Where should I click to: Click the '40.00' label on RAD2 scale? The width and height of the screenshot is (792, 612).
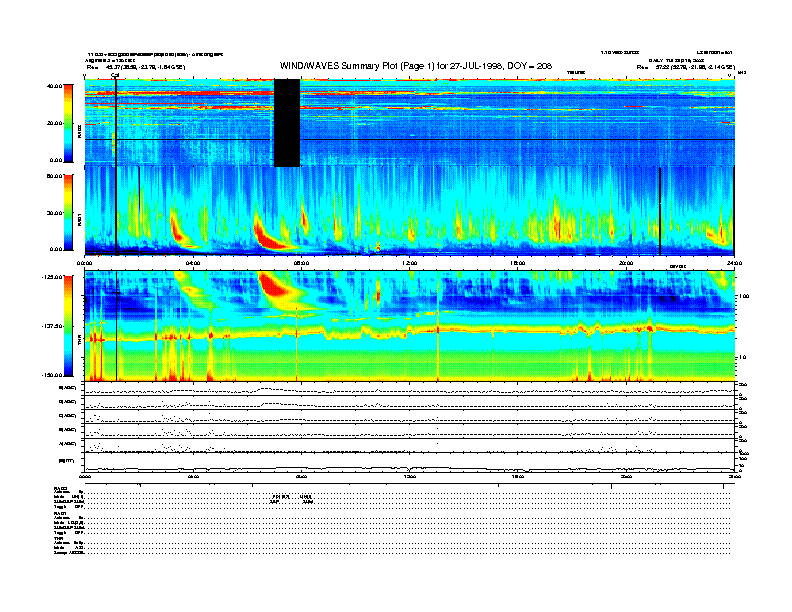[x=54, y=86]
